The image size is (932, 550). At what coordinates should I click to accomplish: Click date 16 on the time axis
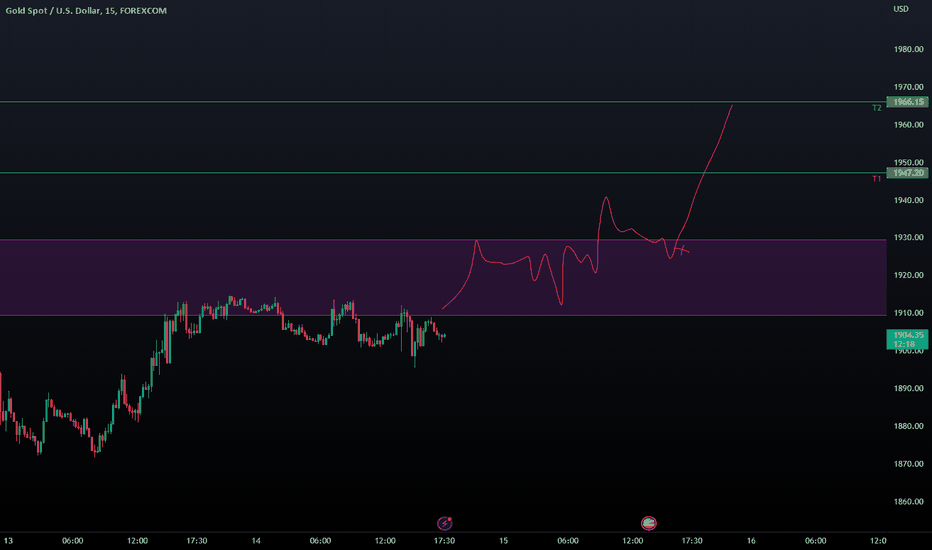coord(751,540)
